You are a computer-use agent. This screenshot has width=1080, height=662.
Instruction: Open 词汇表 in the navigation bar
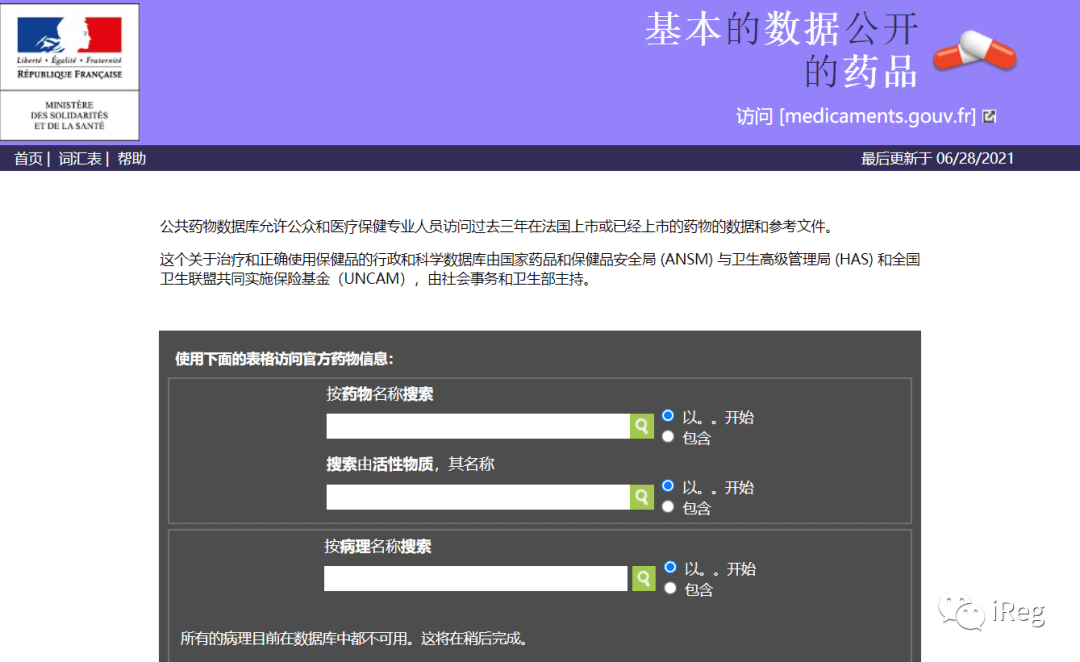(x=80, y=158)
